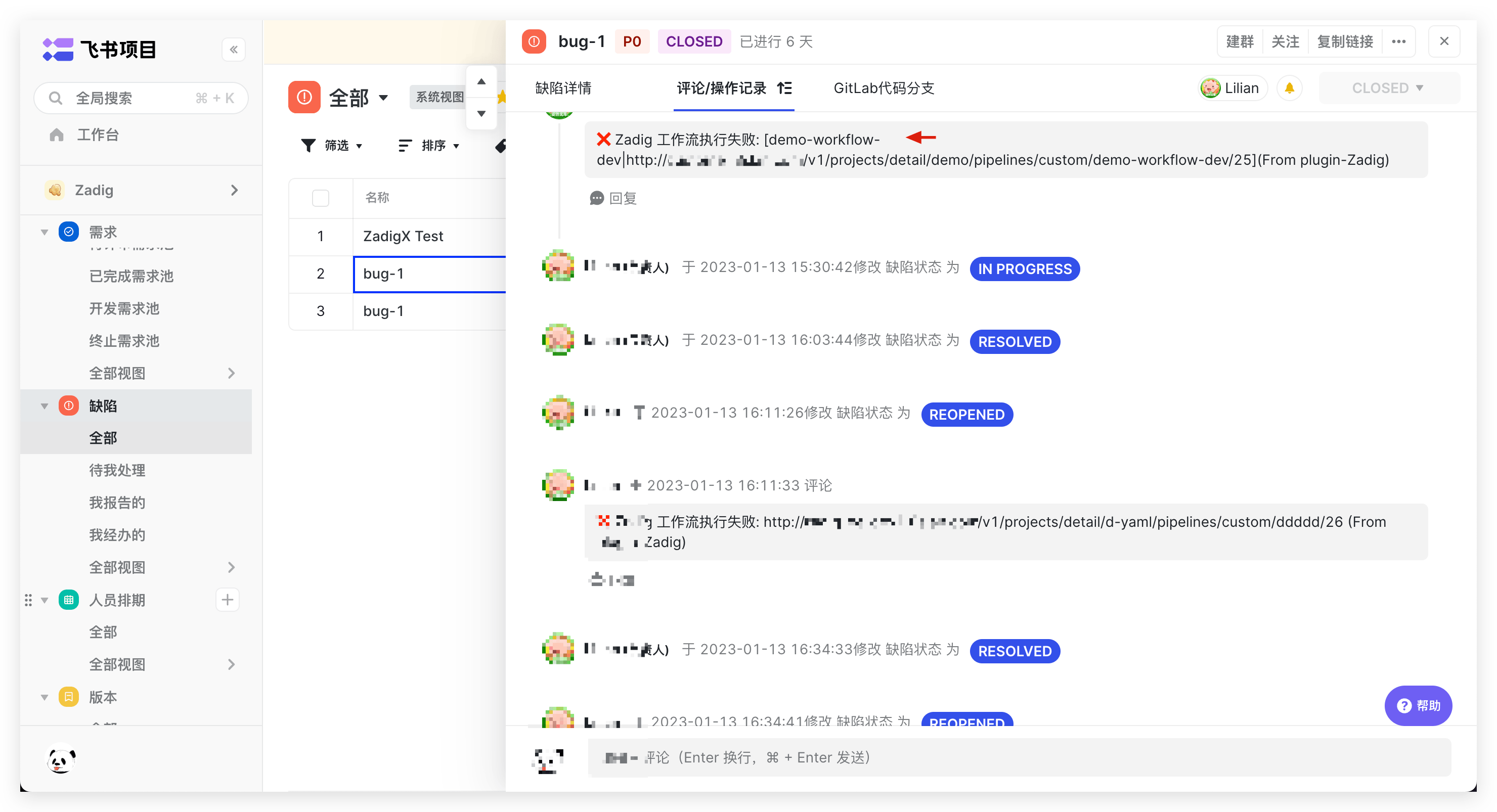Click Lilian's avatar icon

[x=1211, y=87]
